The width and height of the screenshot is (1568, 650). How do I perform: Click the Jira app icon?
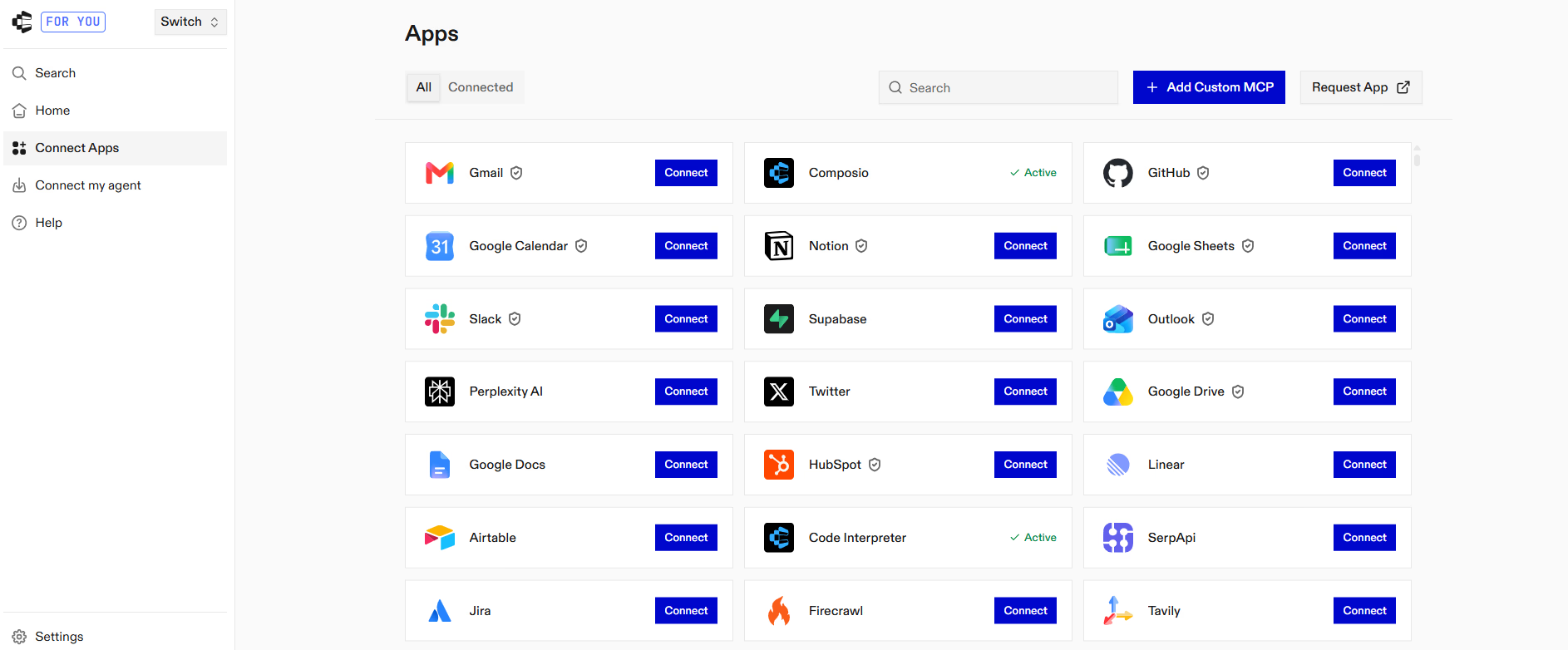440,611
